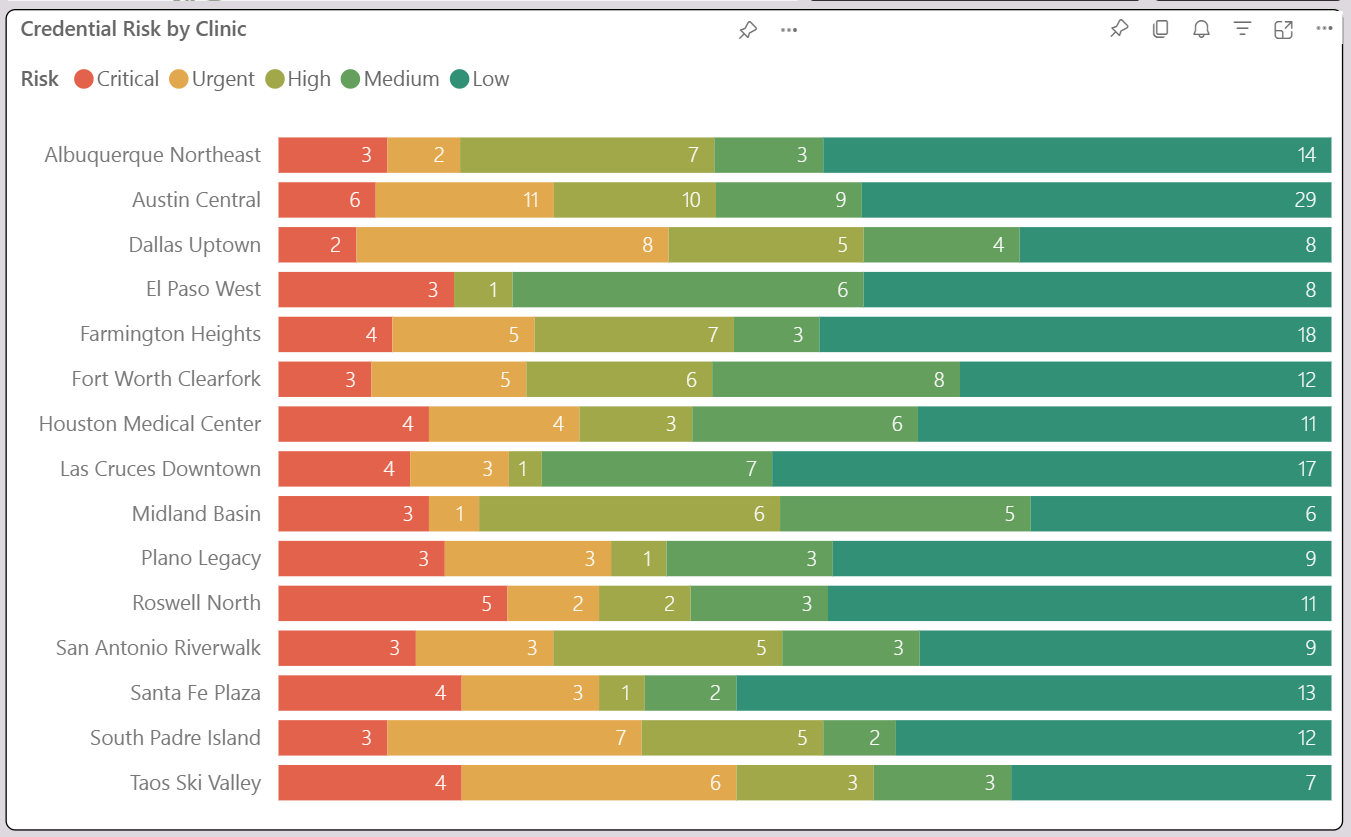
Task: Toggle Critical risk legend item
Action: point(117,79)
